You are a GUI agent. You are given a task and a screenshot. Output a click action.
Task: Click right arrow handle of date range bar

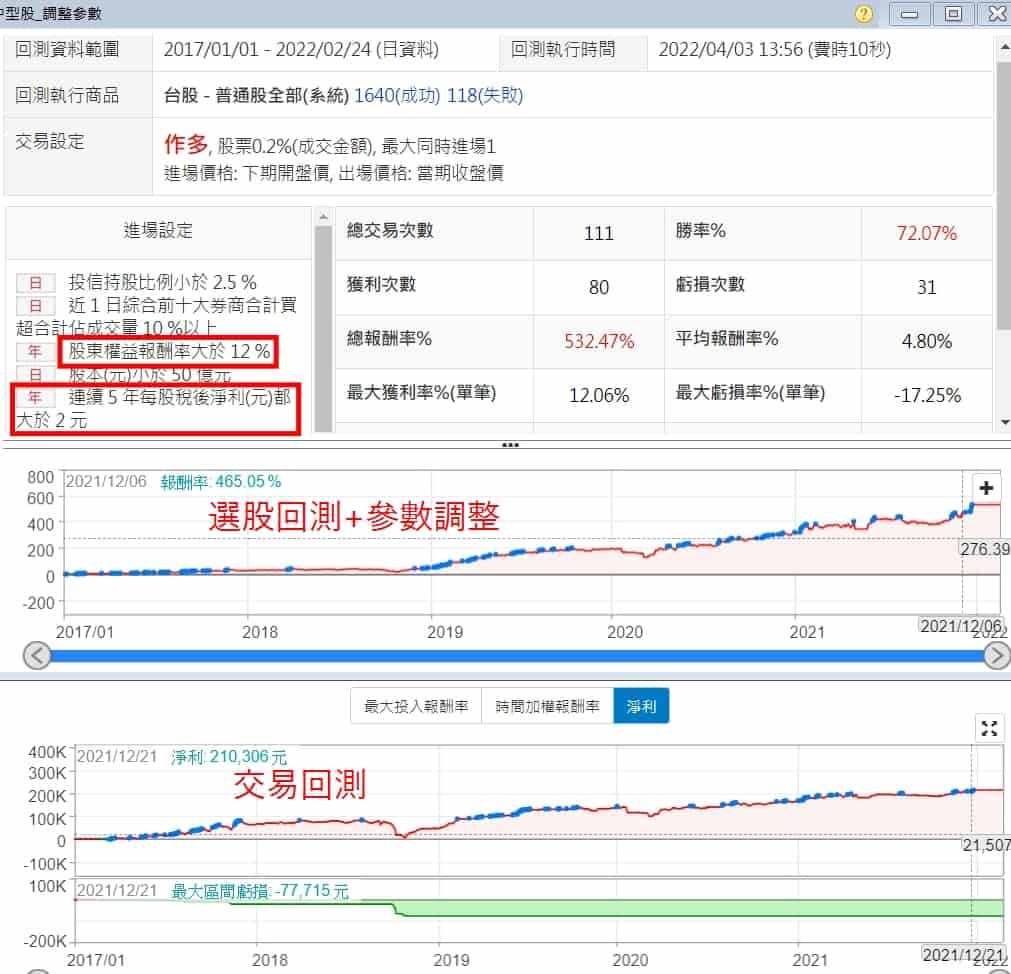[997, 655]
